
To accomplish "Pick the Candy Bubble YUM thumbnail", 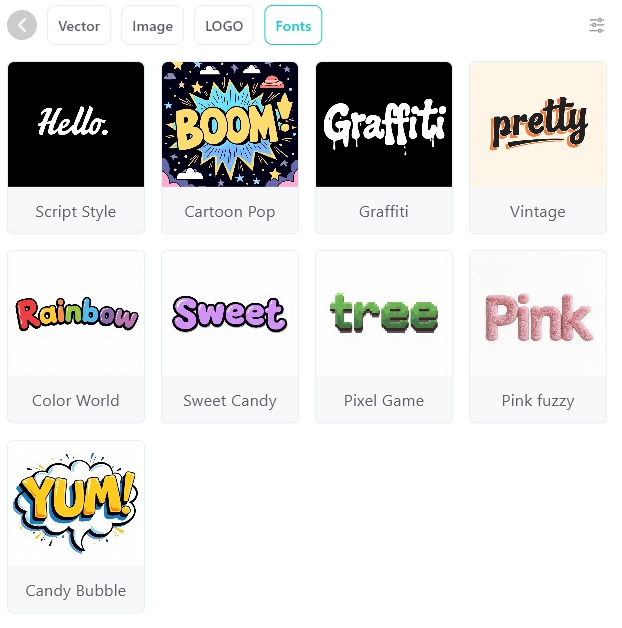I will [76, 503].
